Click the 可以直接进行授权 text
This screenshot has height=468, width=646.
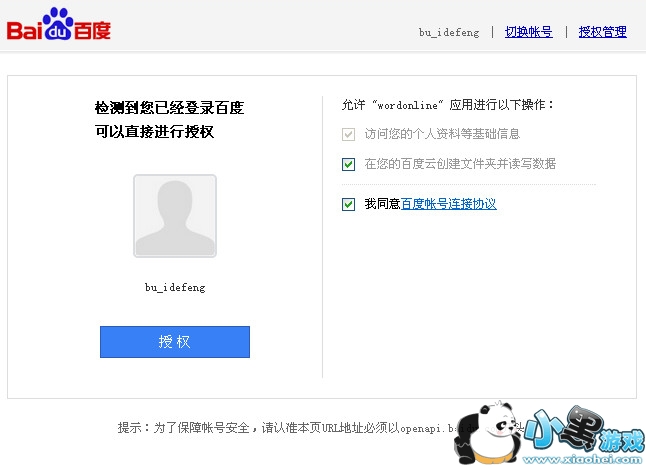(154, 132)
